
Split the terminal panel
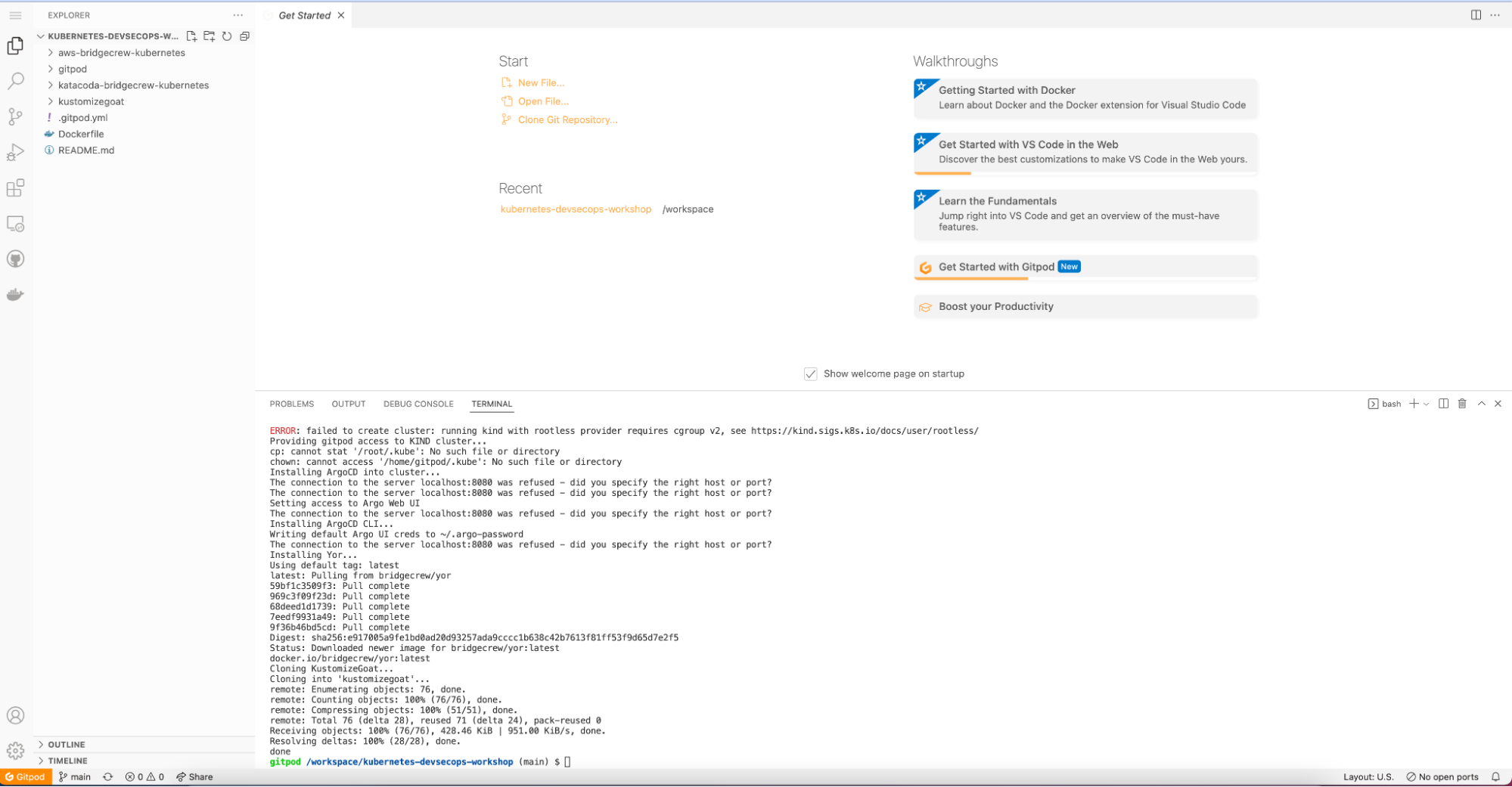[1443, 404]
